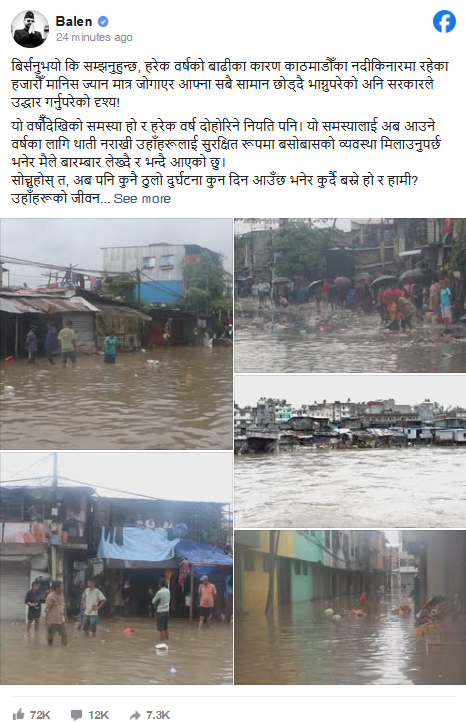This screenshot has width=466, height=723.
Task: Open photo of crowd holding umbrellas
Action: (x=350, y=296)
